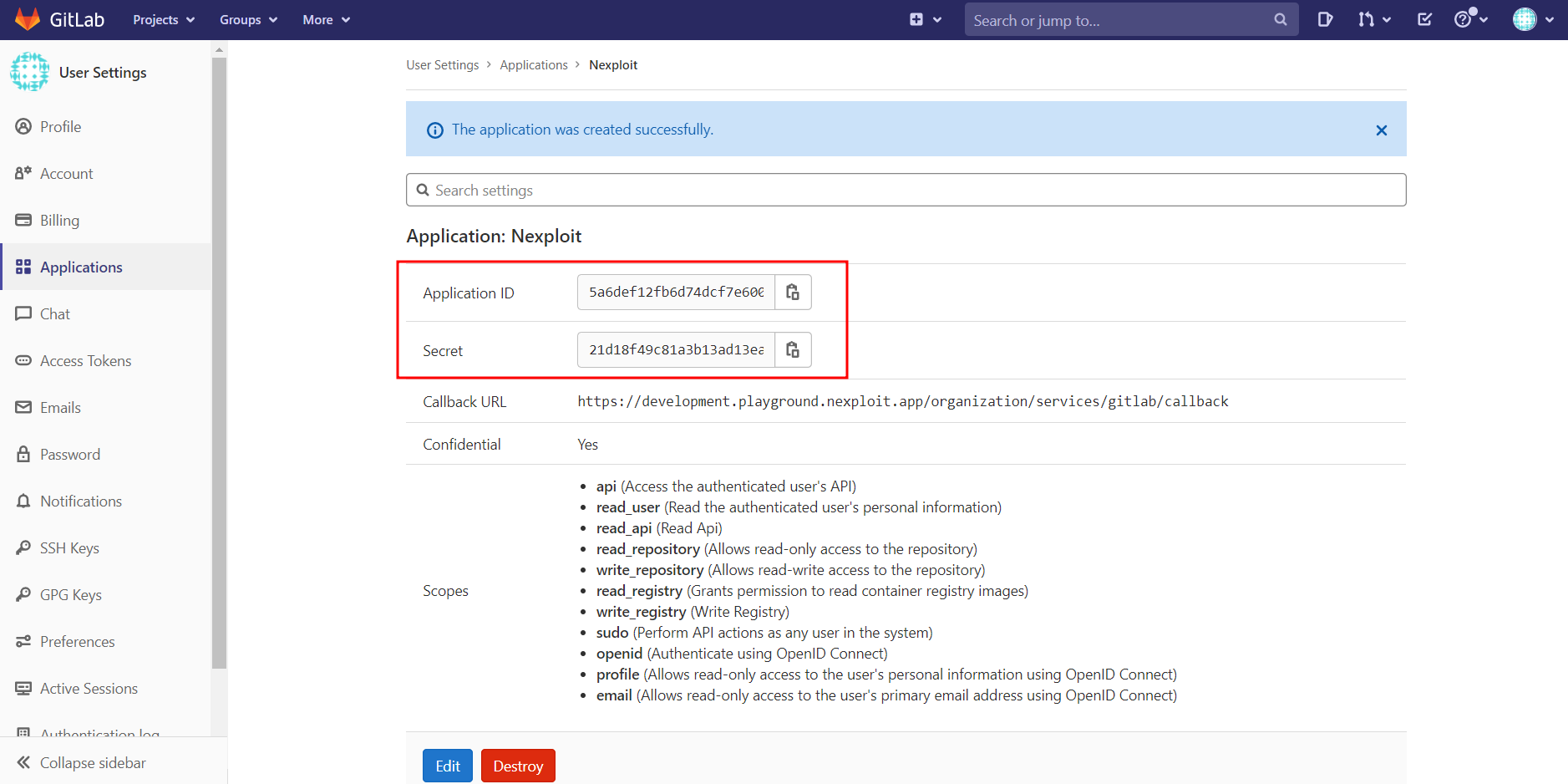1568x784 pixels.
Task: Click the Edit button
Action: point(448,766)
